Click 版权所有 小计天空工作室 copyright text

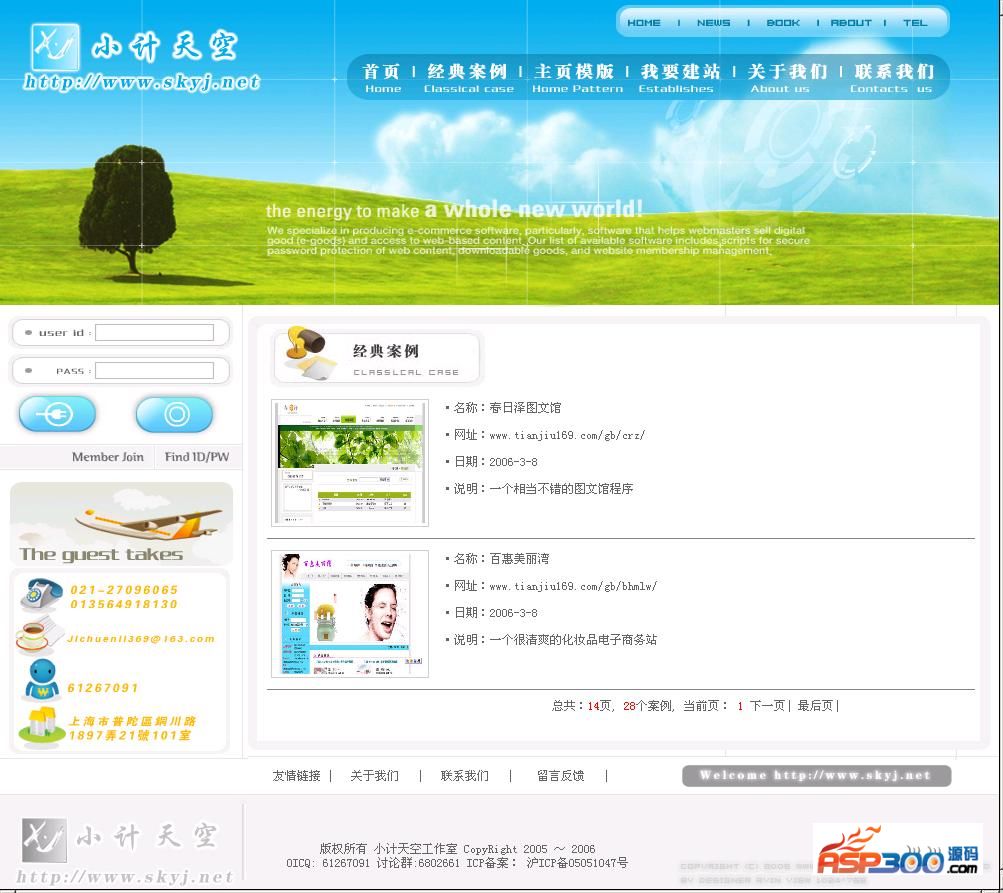(x=388, y=849)
